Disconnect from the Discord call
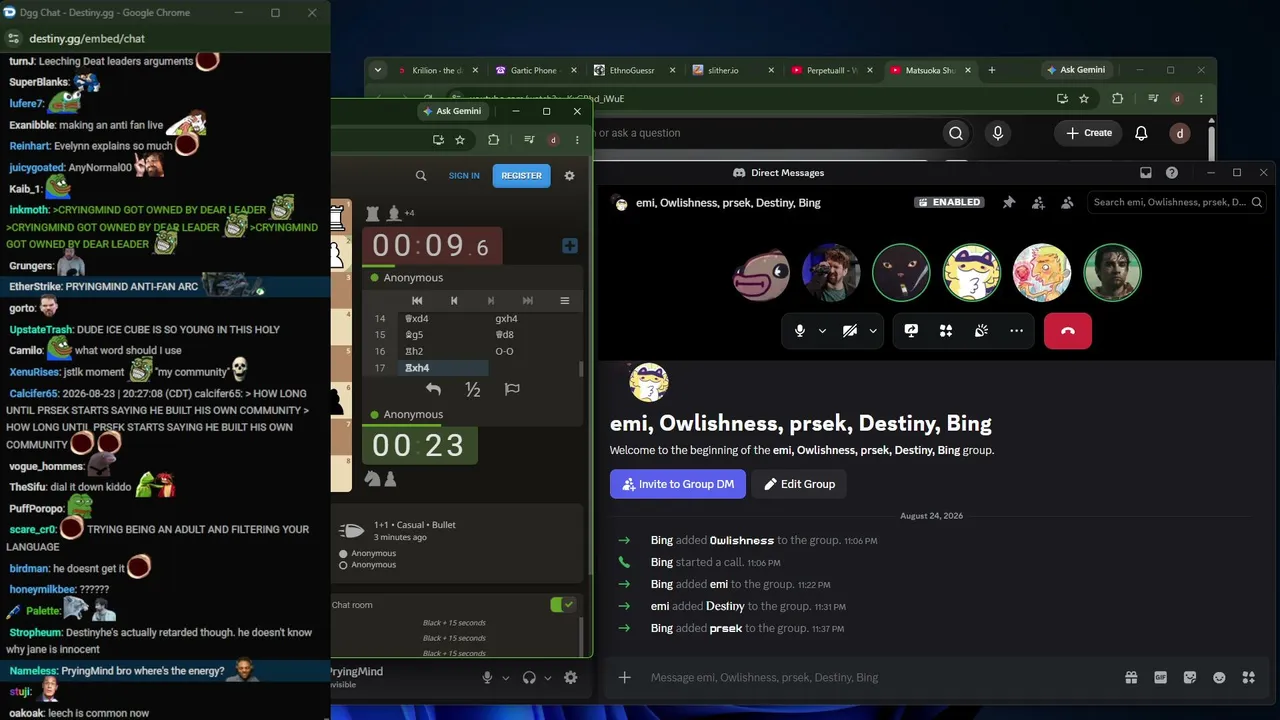The width and height of the screenshot is (1280, 720). pyautogui.click(x=1067, y=331)
